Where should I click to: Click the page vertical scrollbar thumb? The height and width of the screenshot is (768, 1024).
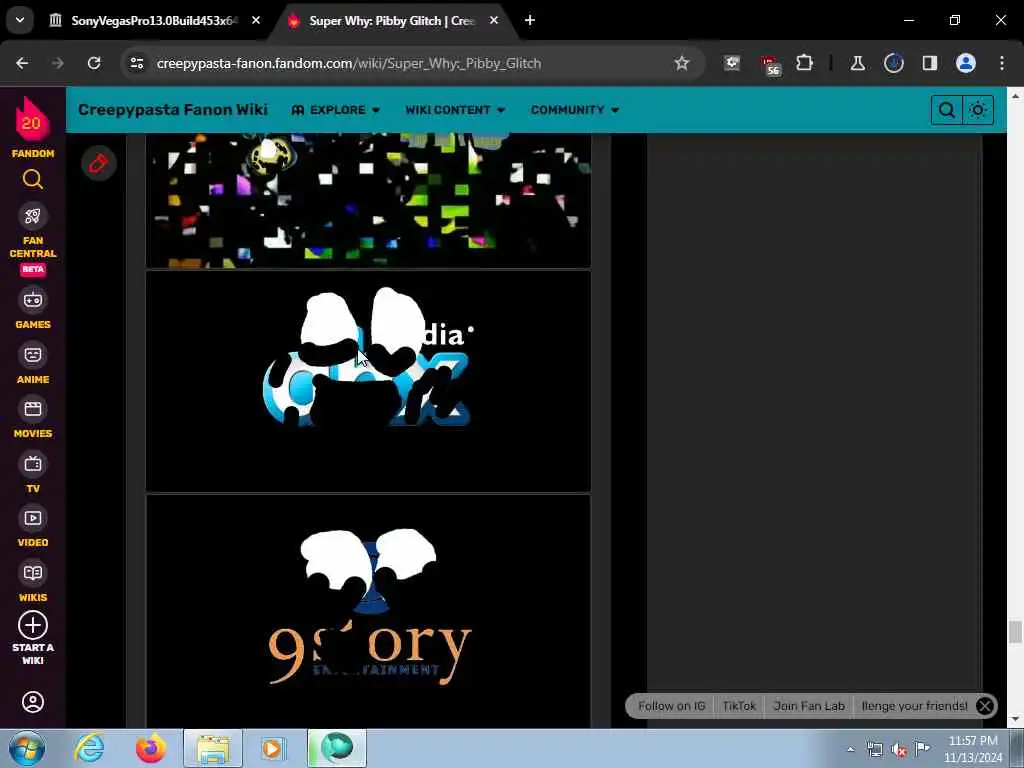[x=1015, y=632]
